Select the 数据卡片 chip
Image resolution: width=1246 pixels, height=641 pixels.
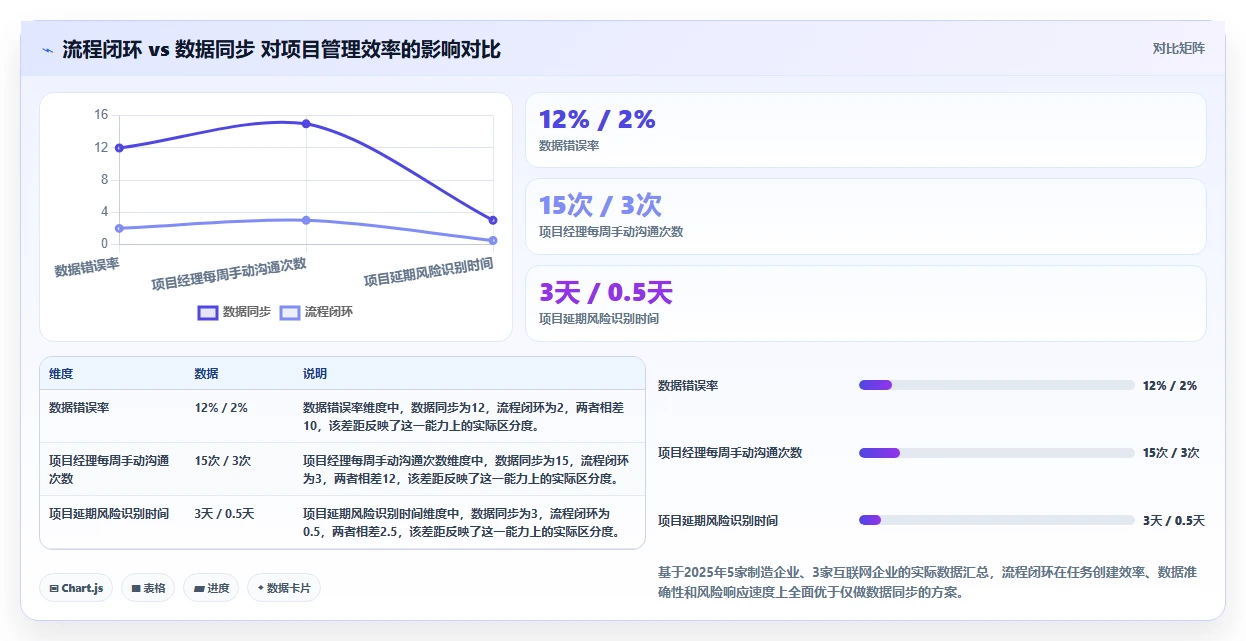click(x=284, y=588)
